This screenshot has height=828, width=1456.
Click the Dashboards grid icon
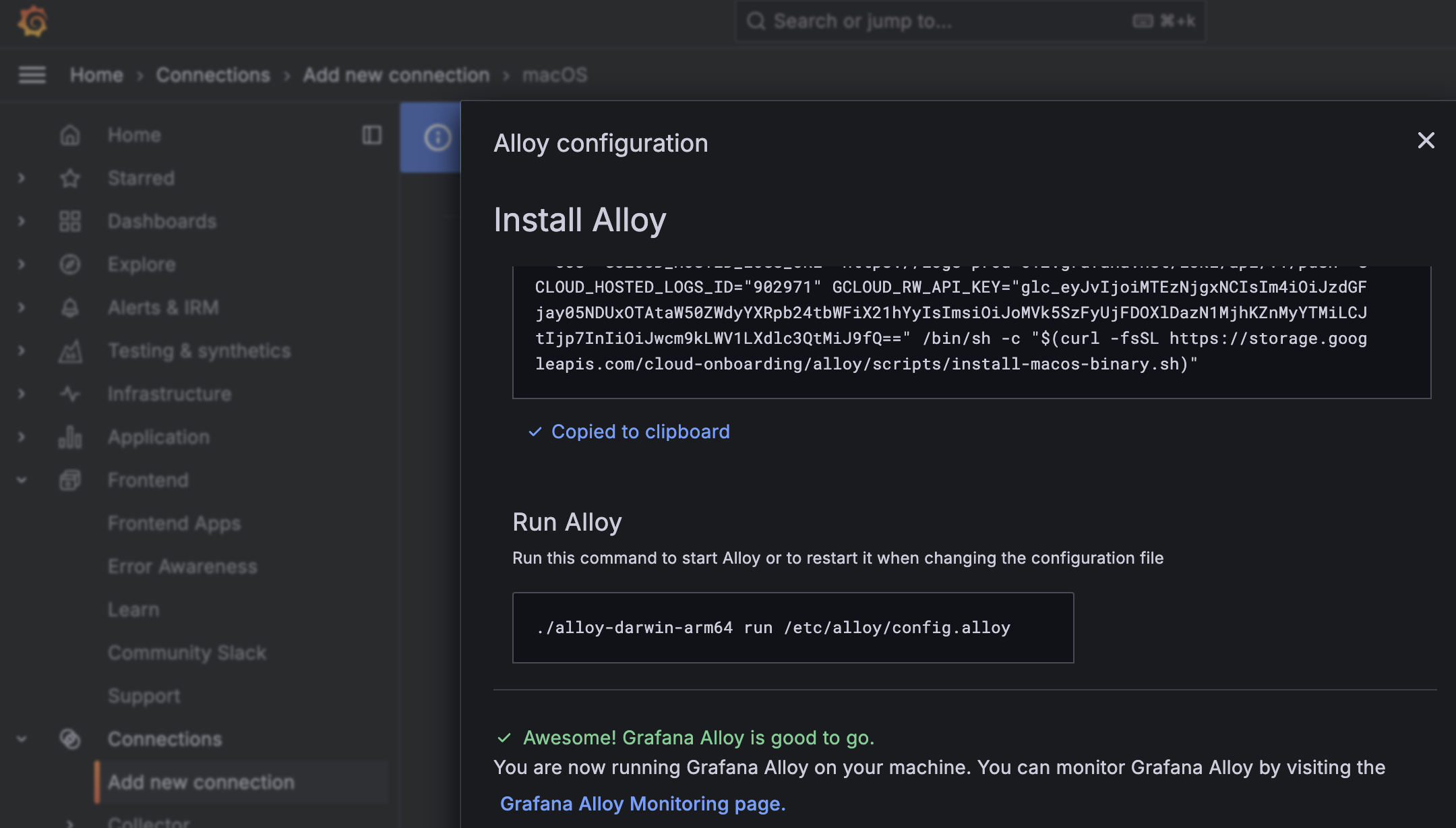70,221
